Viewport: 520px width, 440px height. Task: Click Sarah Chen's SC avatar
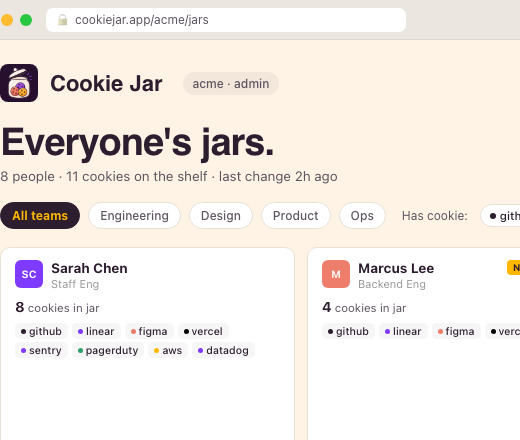coord(29,274)
